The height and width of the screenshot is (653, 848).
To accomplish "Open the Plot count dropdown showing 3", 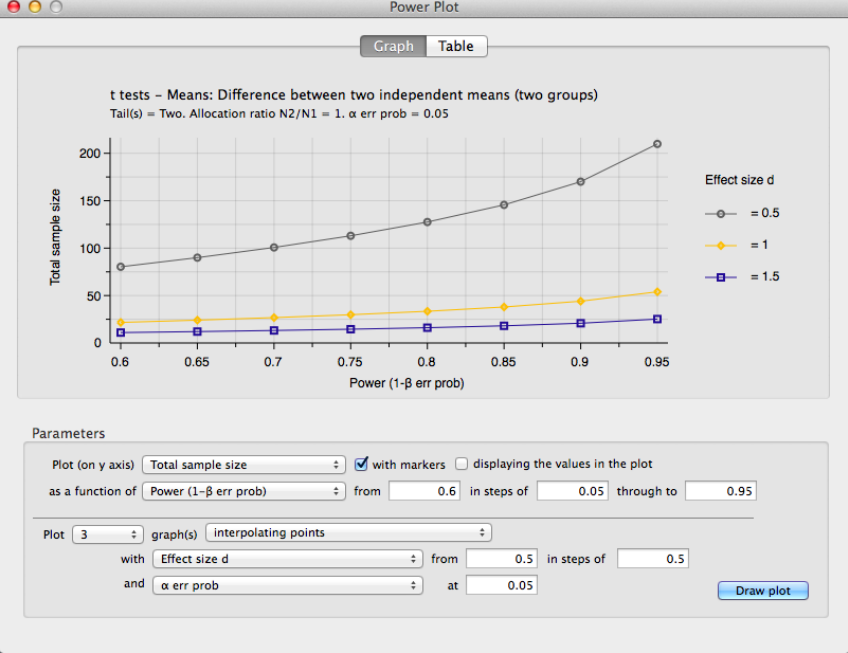I will coord(108,535).
